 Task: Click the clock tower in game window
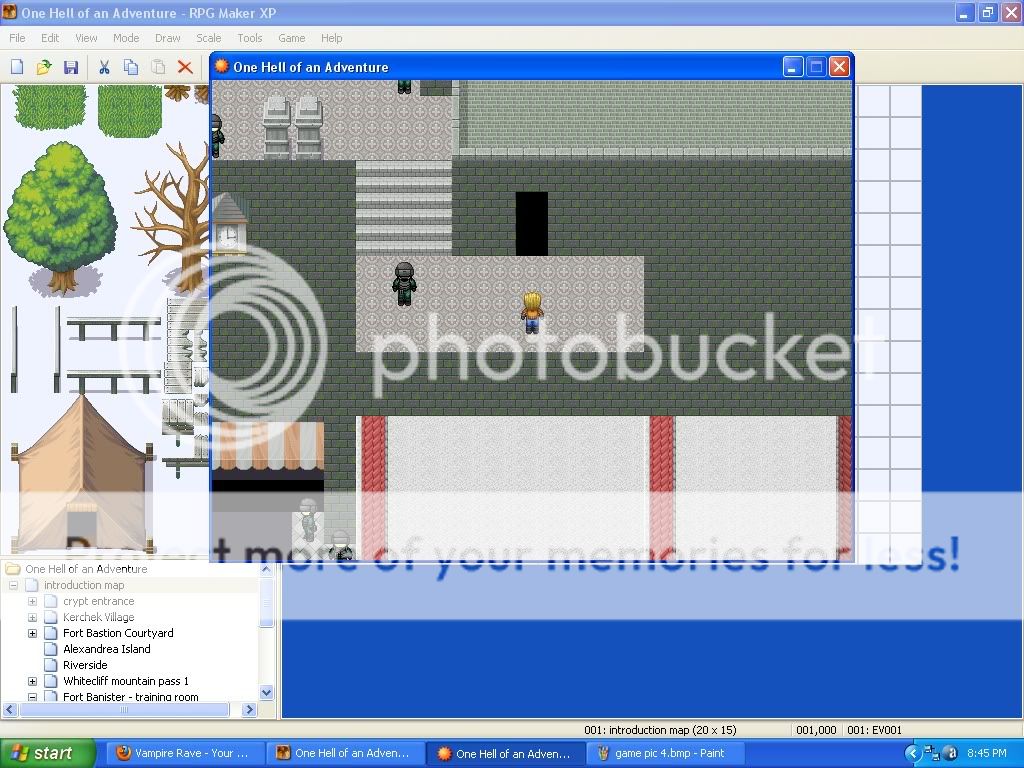point(229,224)
